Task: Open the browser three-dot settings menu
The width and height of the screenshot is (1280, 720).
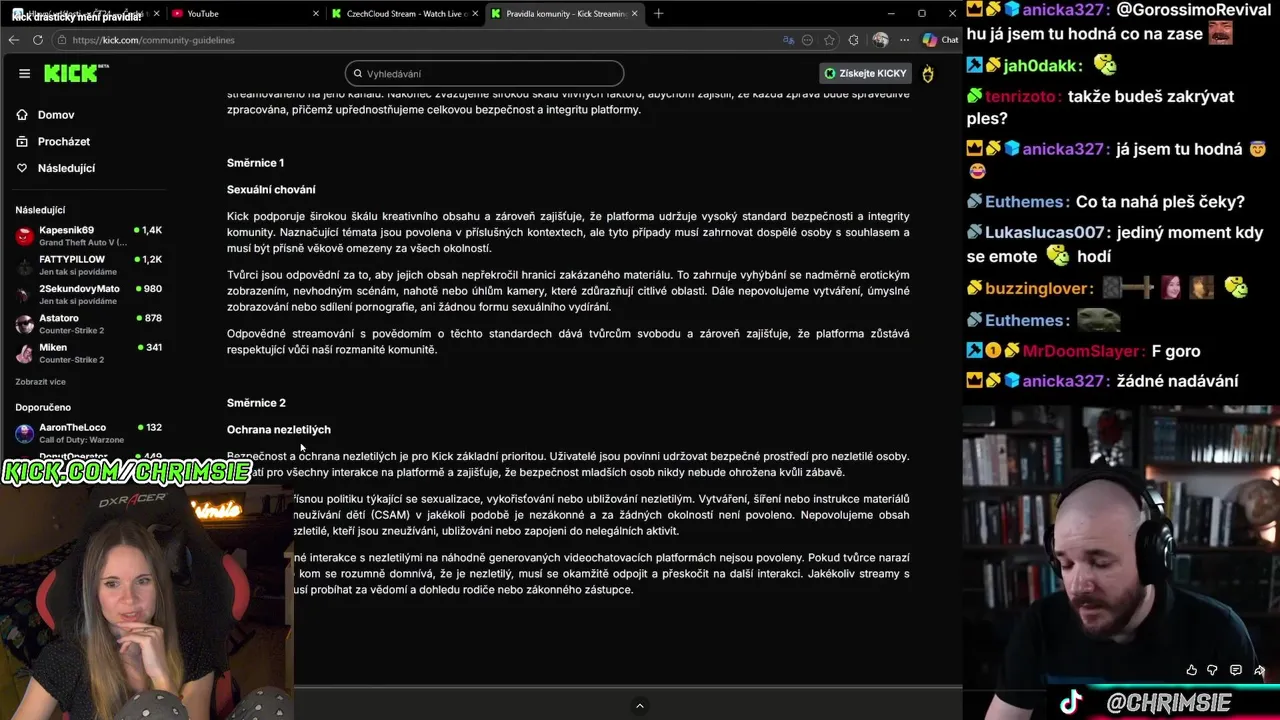Action: coord(904,40)
